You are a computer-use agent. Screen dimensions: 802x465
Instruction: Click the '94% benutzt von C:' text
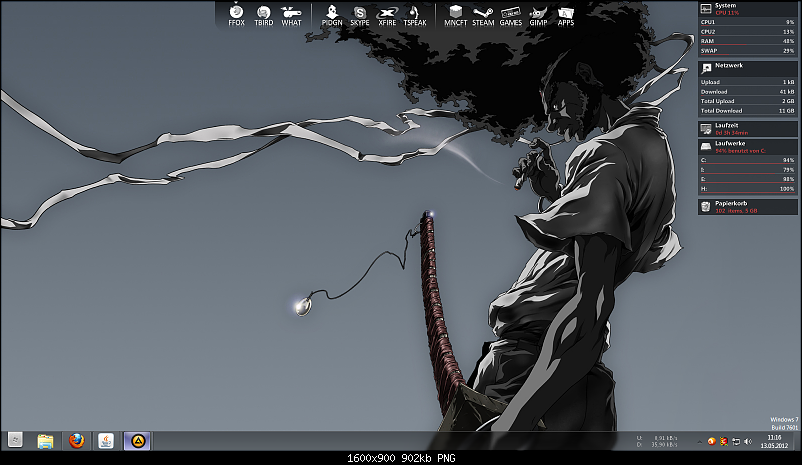coord(740,151)
